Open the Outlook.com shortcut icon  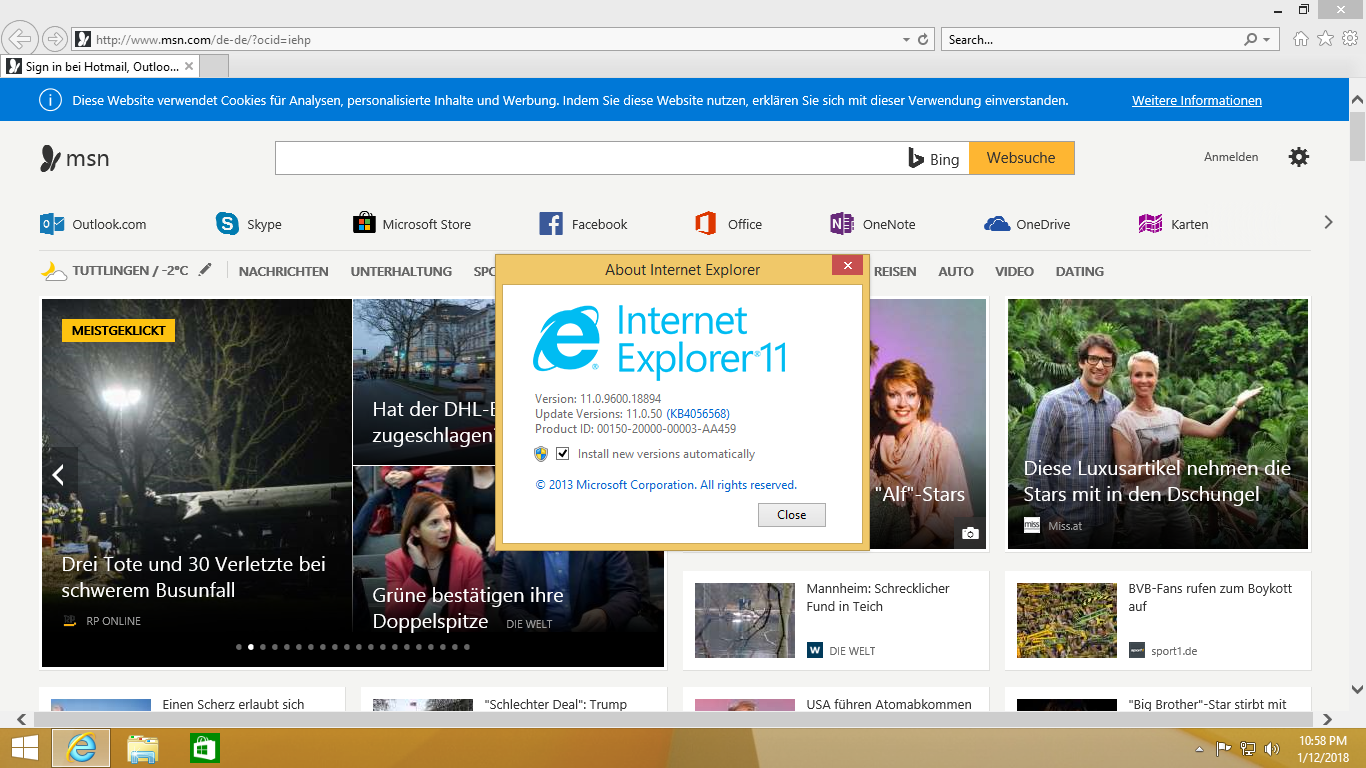52,223
